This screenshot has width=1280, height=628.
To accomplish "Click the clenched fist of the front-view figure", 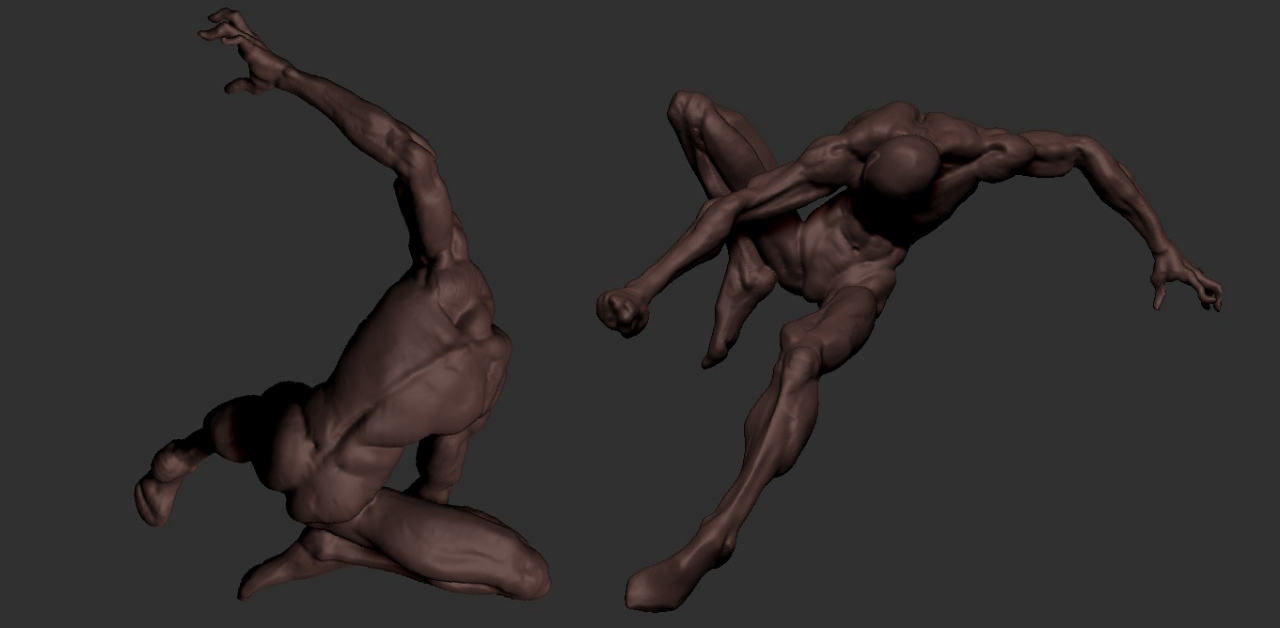I will click(x=624, y=310).
